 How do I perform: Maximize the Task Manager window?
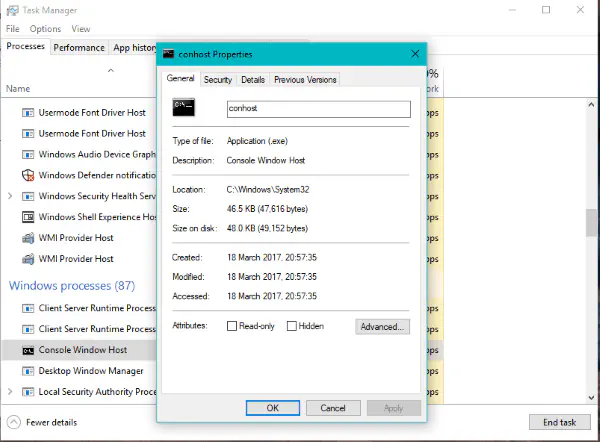coord(546,10)
